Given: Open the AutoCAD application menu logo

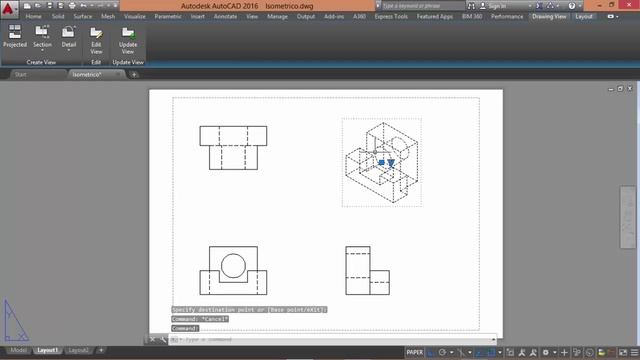Looking at the screenshot, I should (x=8, y=9).
